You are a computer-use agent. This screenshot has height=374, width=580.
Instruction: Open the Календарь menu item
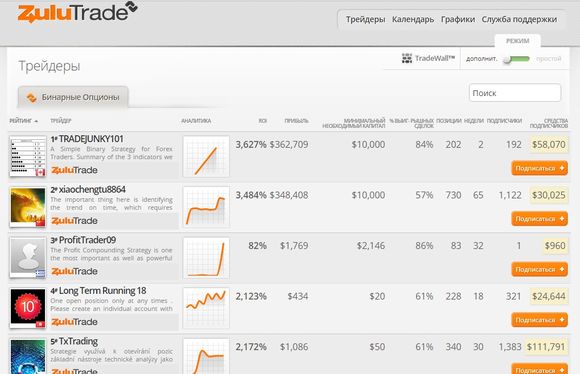(413, 19)
